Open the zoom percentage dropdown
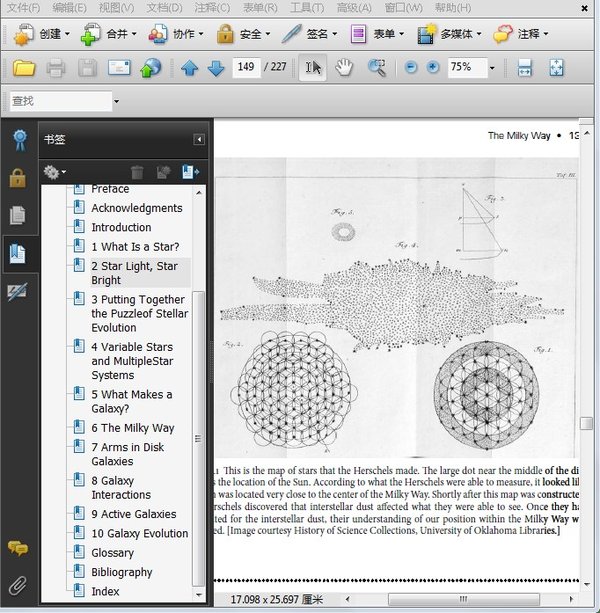This screenshot has height=613, width=600. click(x=491, y=68)
